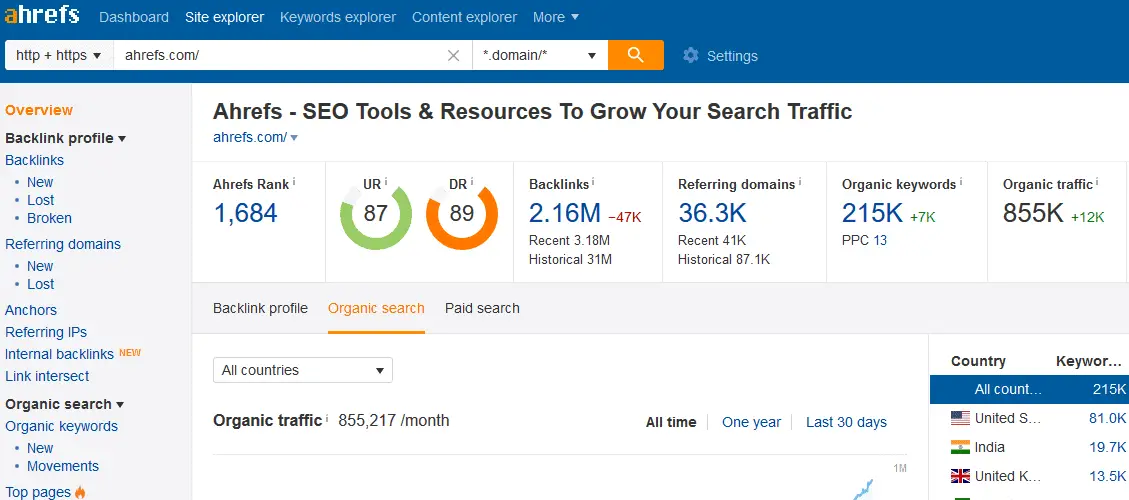
Task: Select the India row in the country table
Action: 1030,447
